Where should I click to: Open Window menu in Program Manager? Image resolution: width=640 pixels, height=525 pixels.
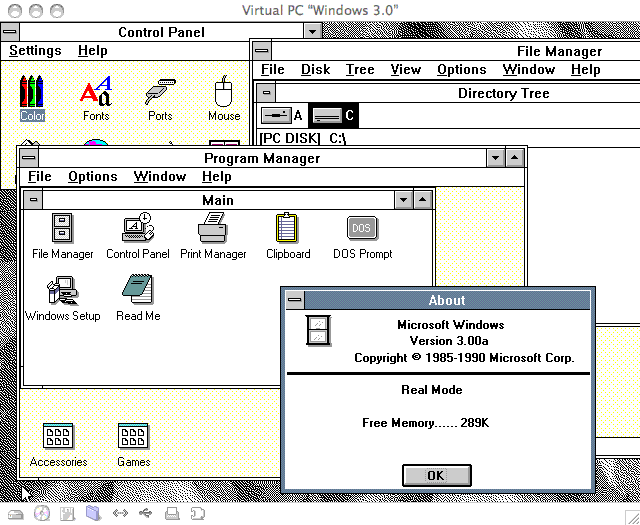pyautogui.click(x=160, y=176)
